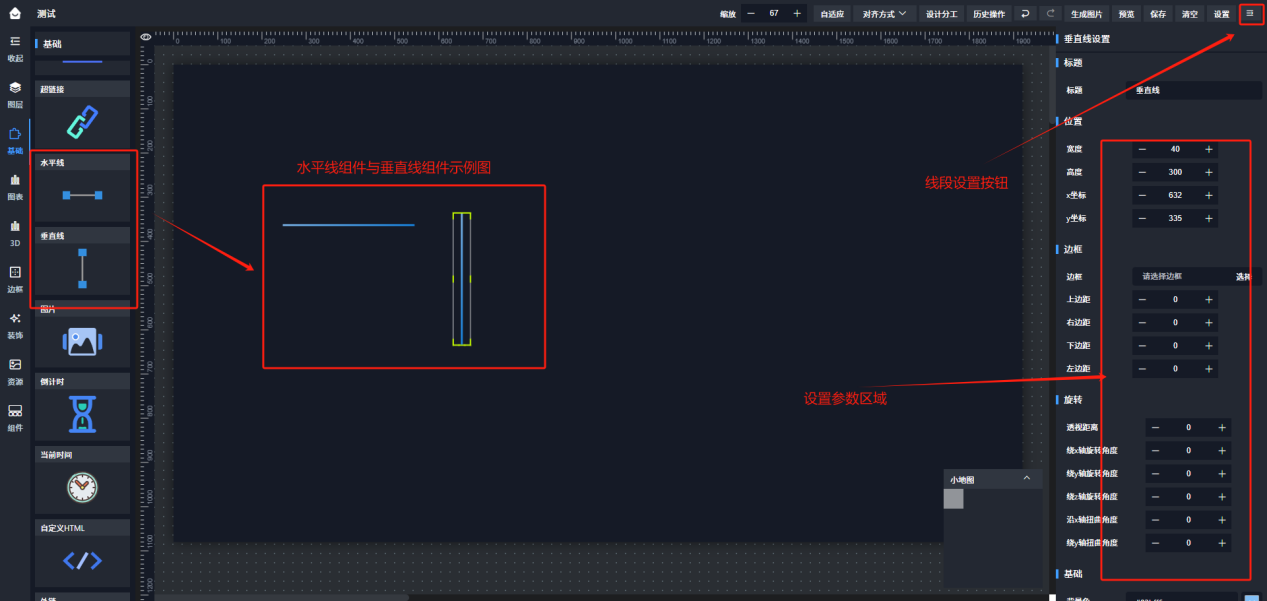The image size is (1267, 601).
Task: Decrease the 宽度 width value
Action: 1142,149
